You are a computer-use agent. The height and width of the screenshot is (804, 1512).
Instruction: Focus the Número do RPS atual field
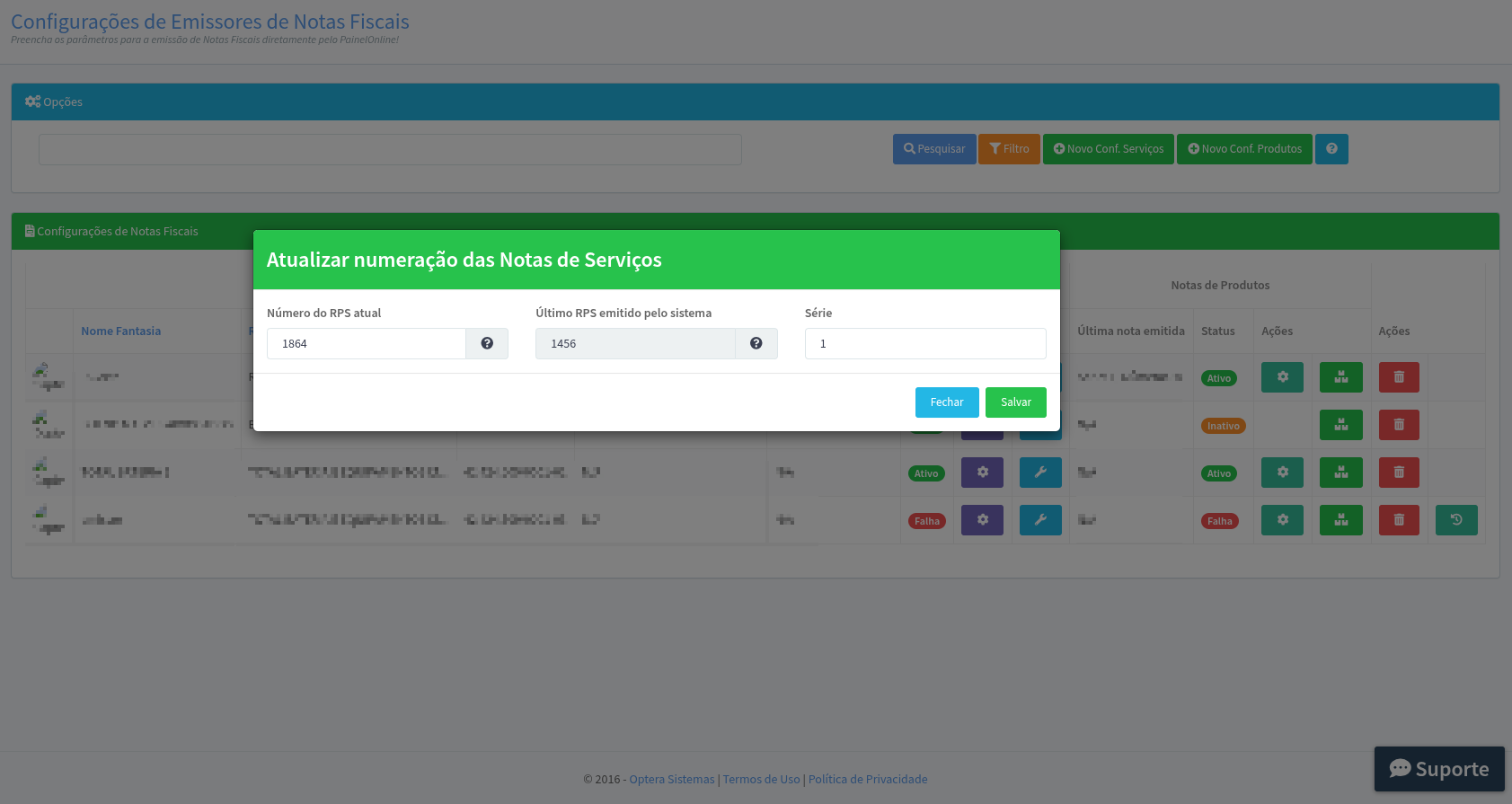click(x=366, y=343)
